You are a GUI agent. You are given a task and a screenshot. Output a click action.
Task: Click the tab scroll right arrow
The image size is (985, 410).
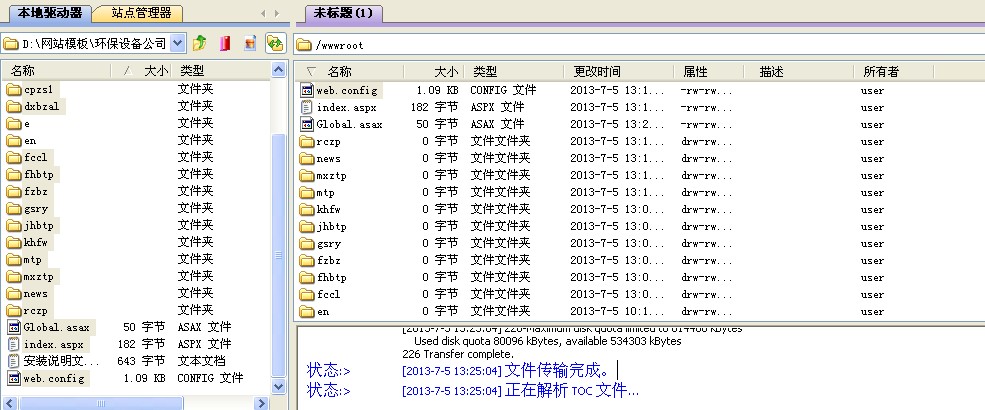[x=277, y=13]
